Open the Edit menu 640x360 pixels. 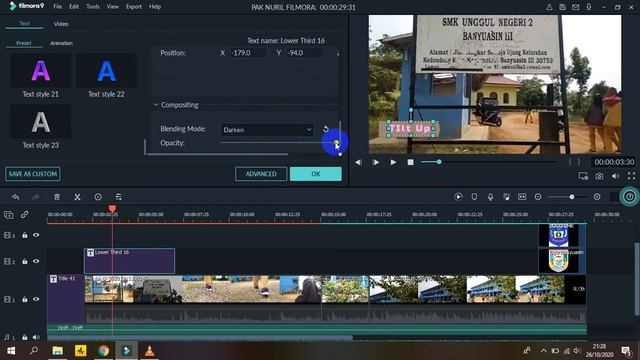pos(74,7)
